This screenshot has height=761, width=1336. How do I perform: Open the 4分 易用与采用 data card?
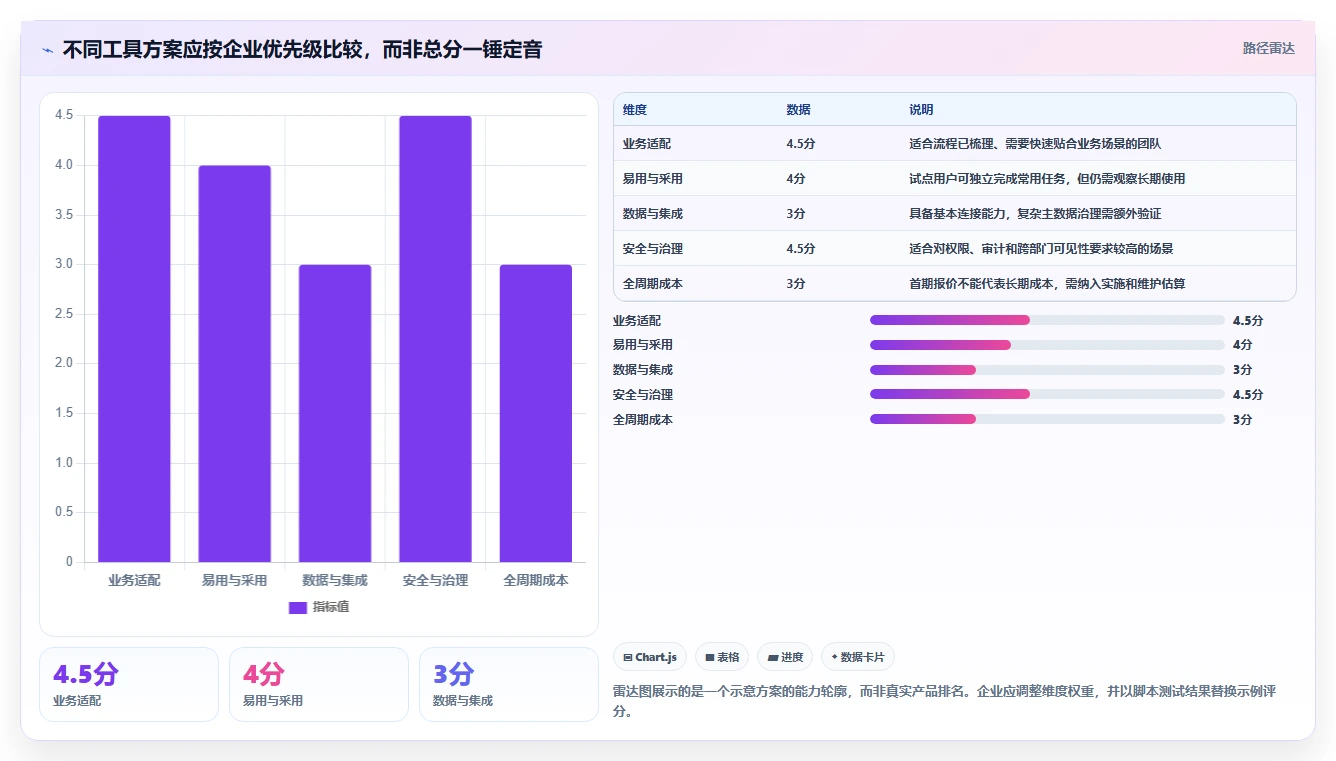coord(319,684)
